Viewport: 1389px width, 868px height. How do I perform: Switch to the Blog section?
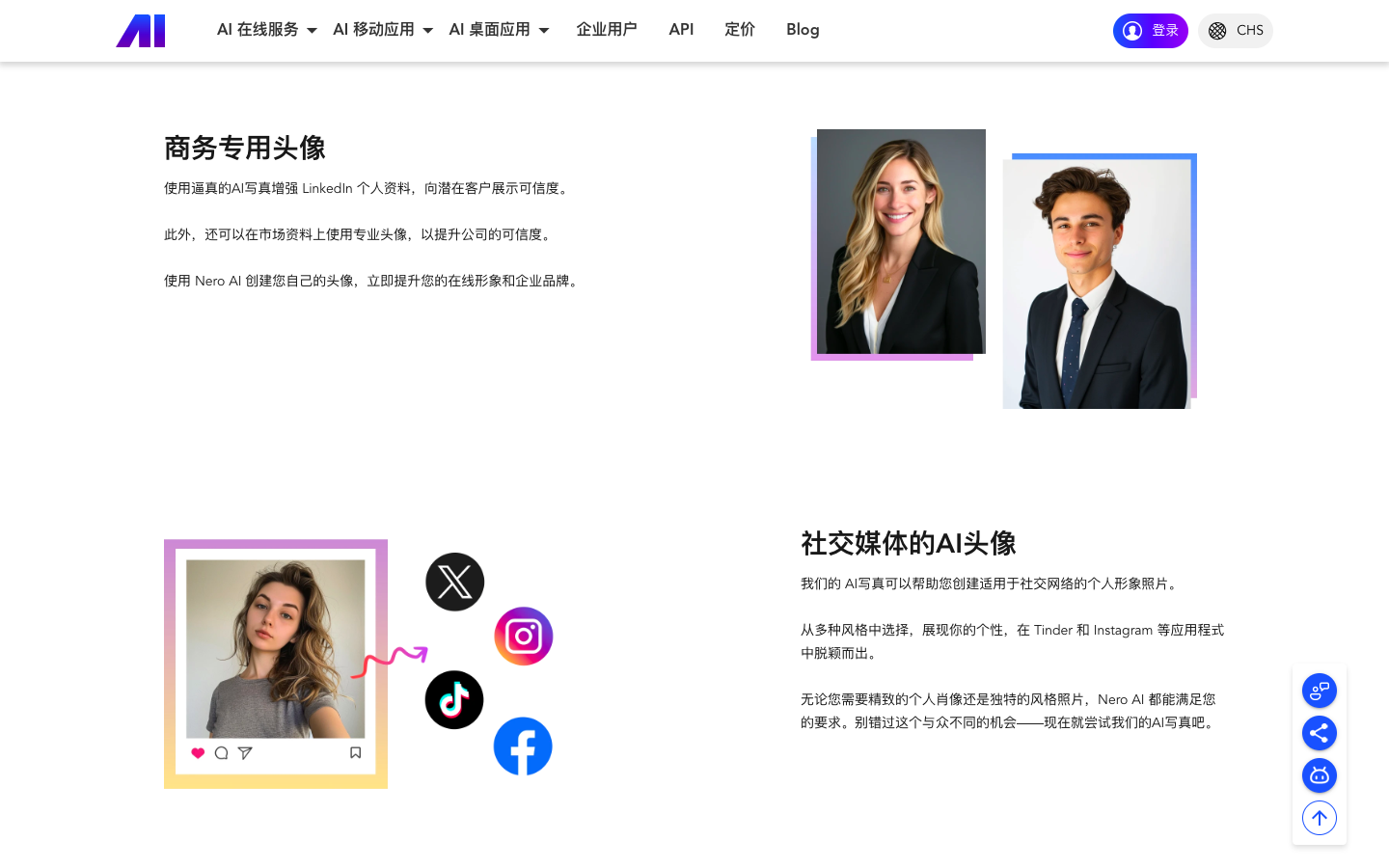803,30
